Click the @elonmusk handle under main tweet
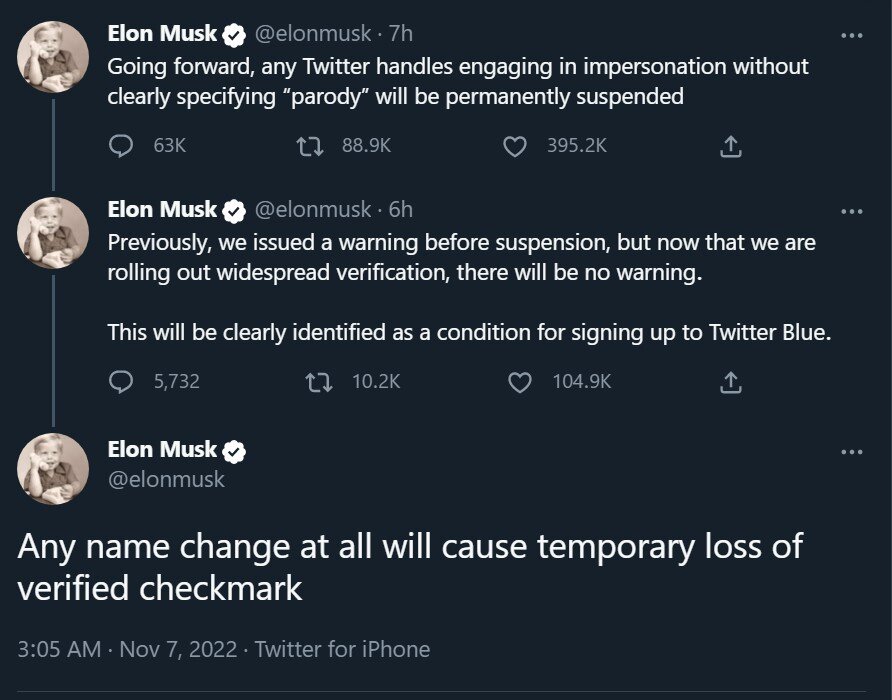 coord(166,479)
